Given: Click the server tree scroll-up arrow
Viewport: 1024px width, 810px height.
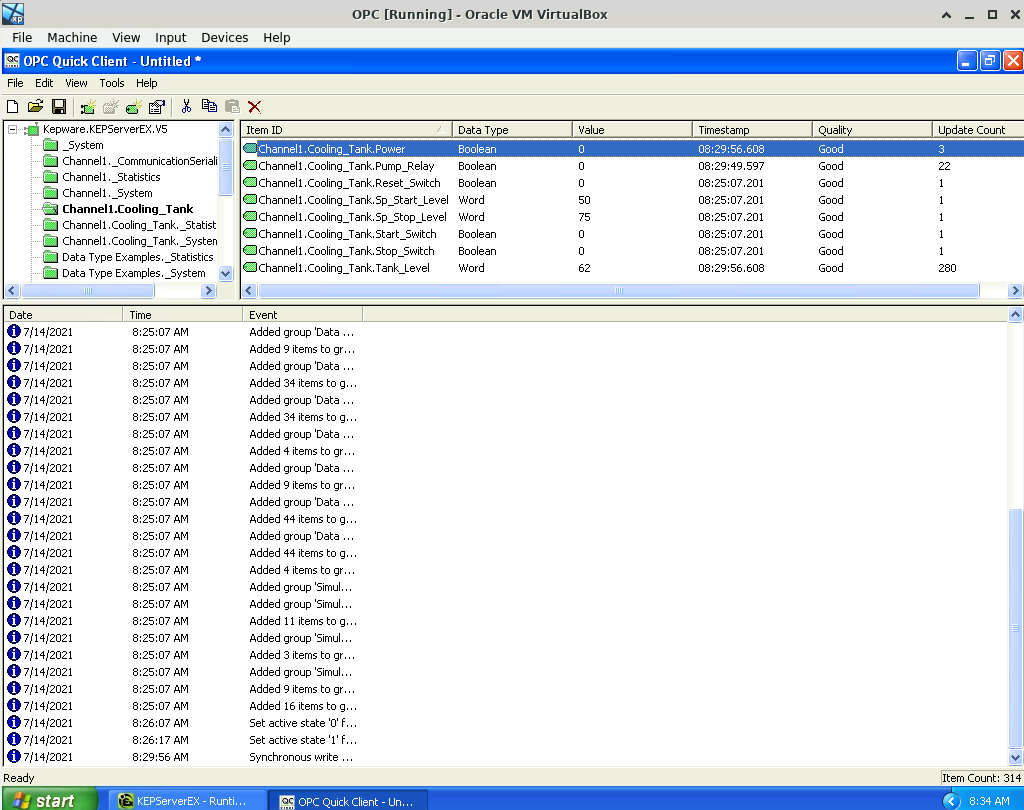Looking at the screenshot, I should [x=226, y=129].
